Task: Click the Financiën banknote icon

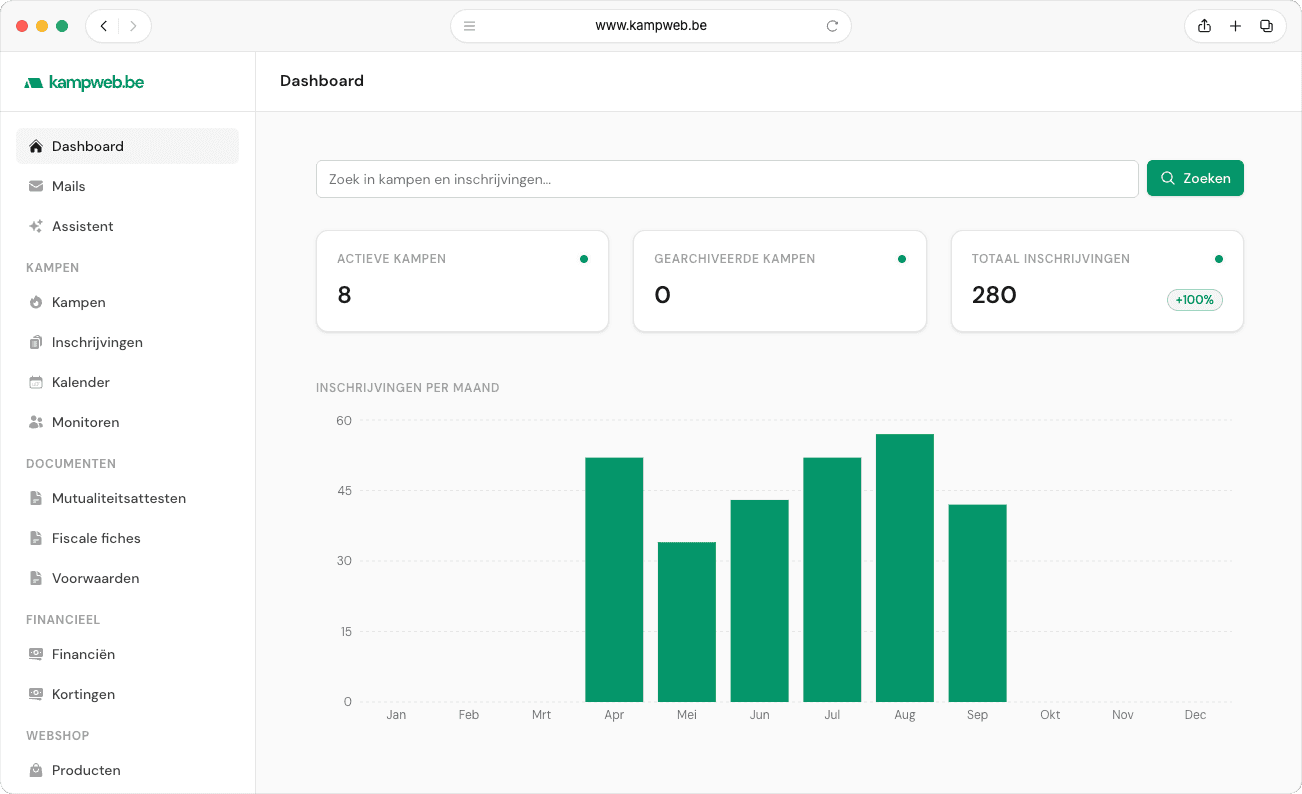Action: click(x=36, y=654)
